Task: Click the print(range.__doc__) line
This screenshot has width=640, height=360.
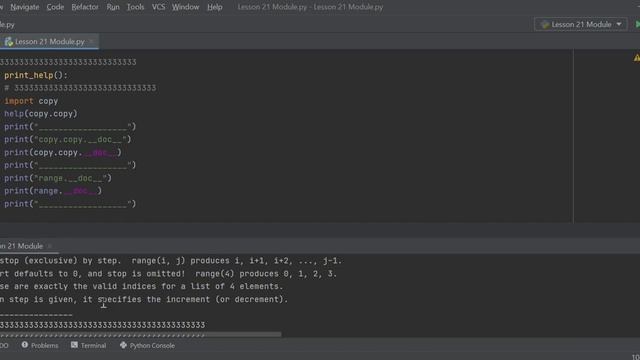Action: click(53, 191)
